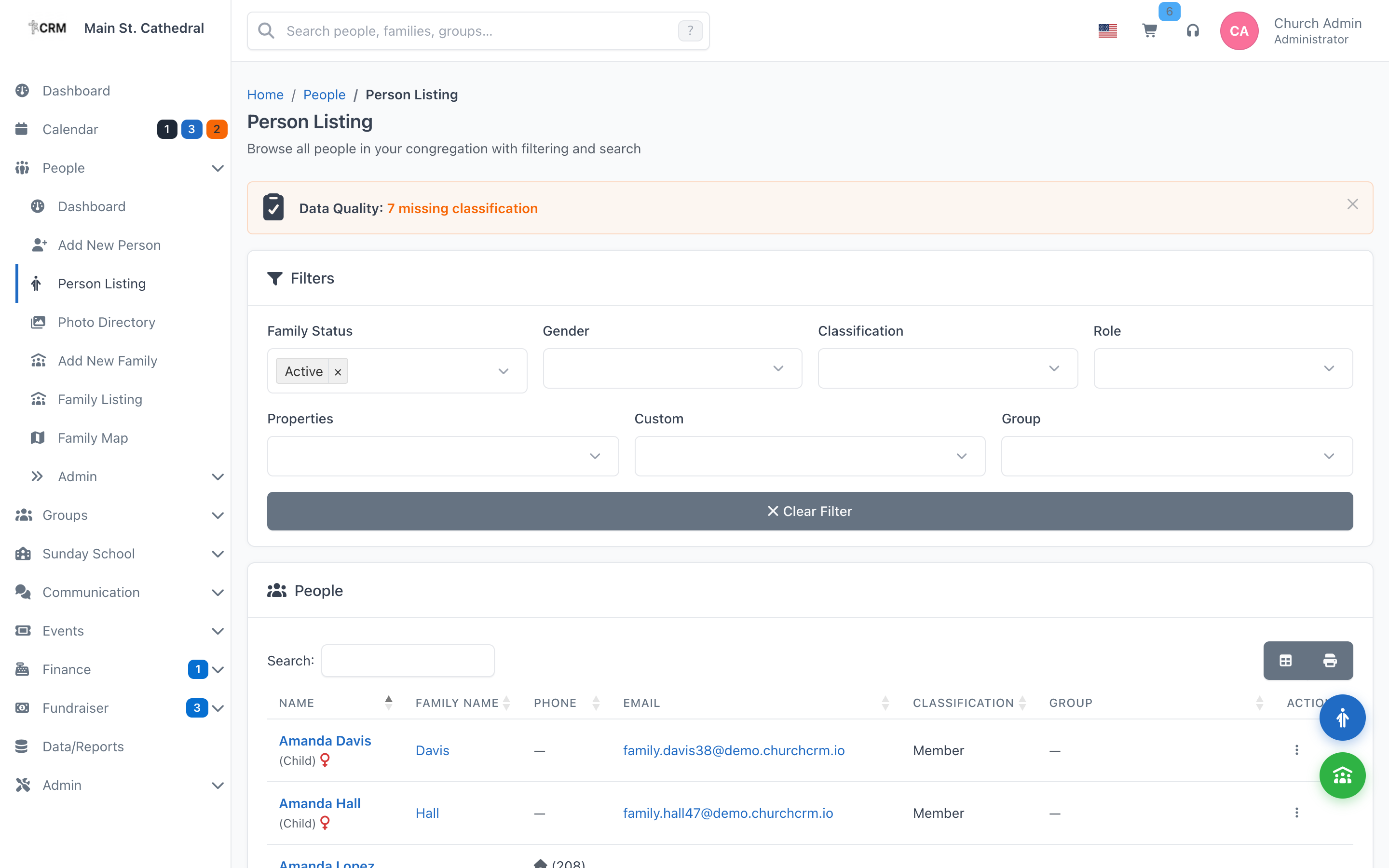
Task: Open Family Status dropdown
Action: (397, 371)
